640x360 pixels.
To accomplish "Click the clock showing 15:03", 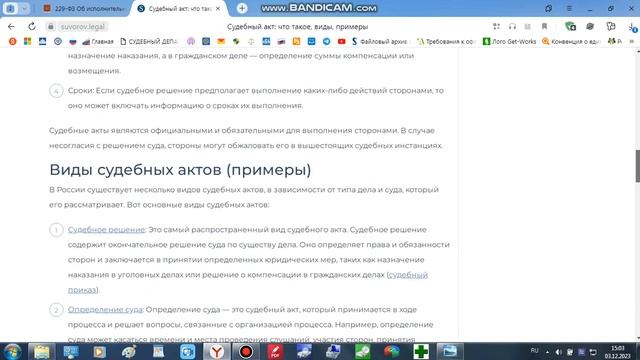I will tap(617, 352).
